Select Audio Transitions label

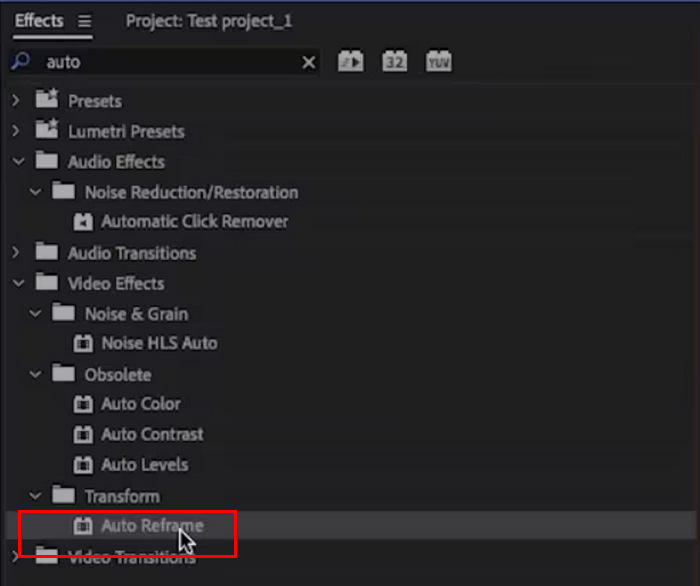tap(132, 253)
